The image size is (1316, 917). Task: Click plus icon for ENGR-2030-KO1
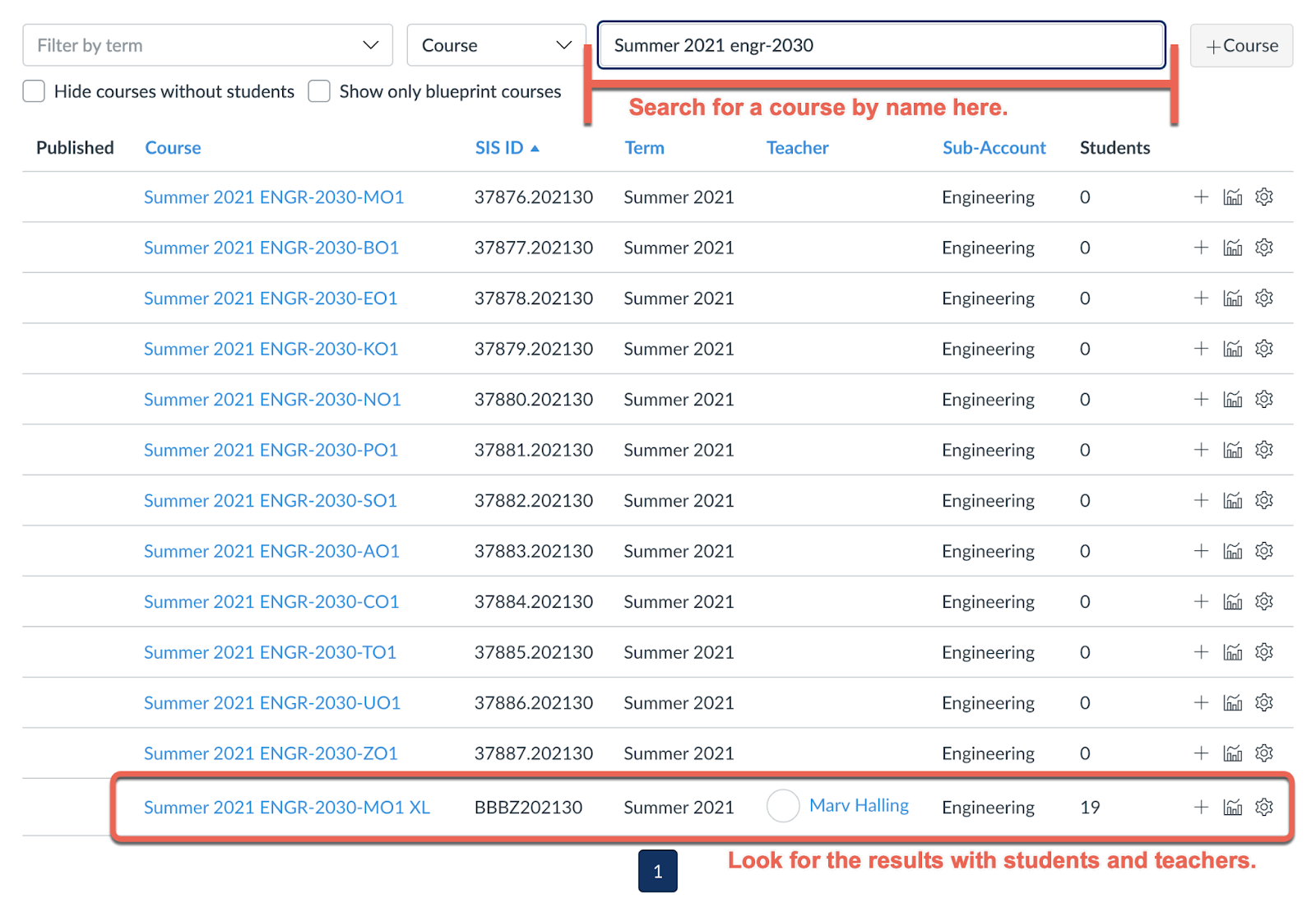[x=1201, y=349]
